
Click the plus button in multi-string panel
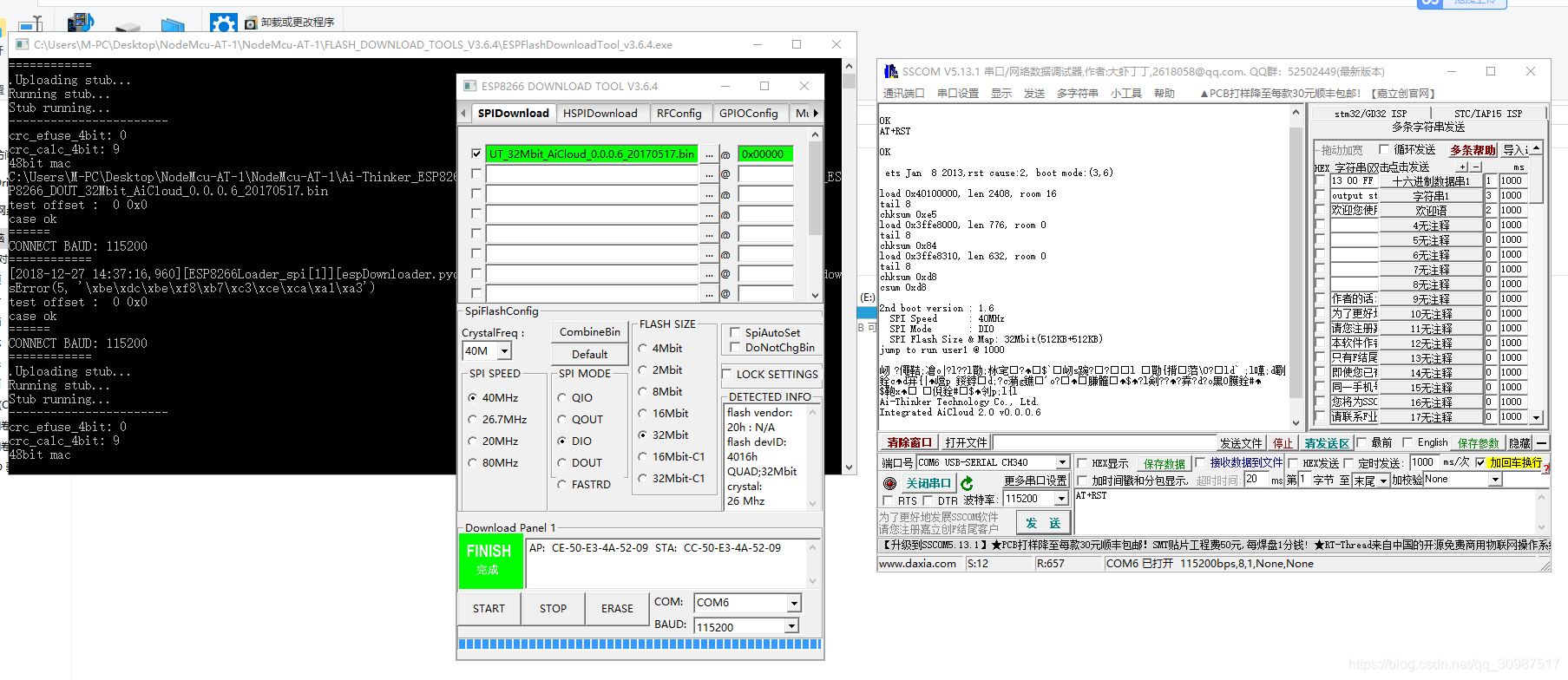click(1463, 167)
